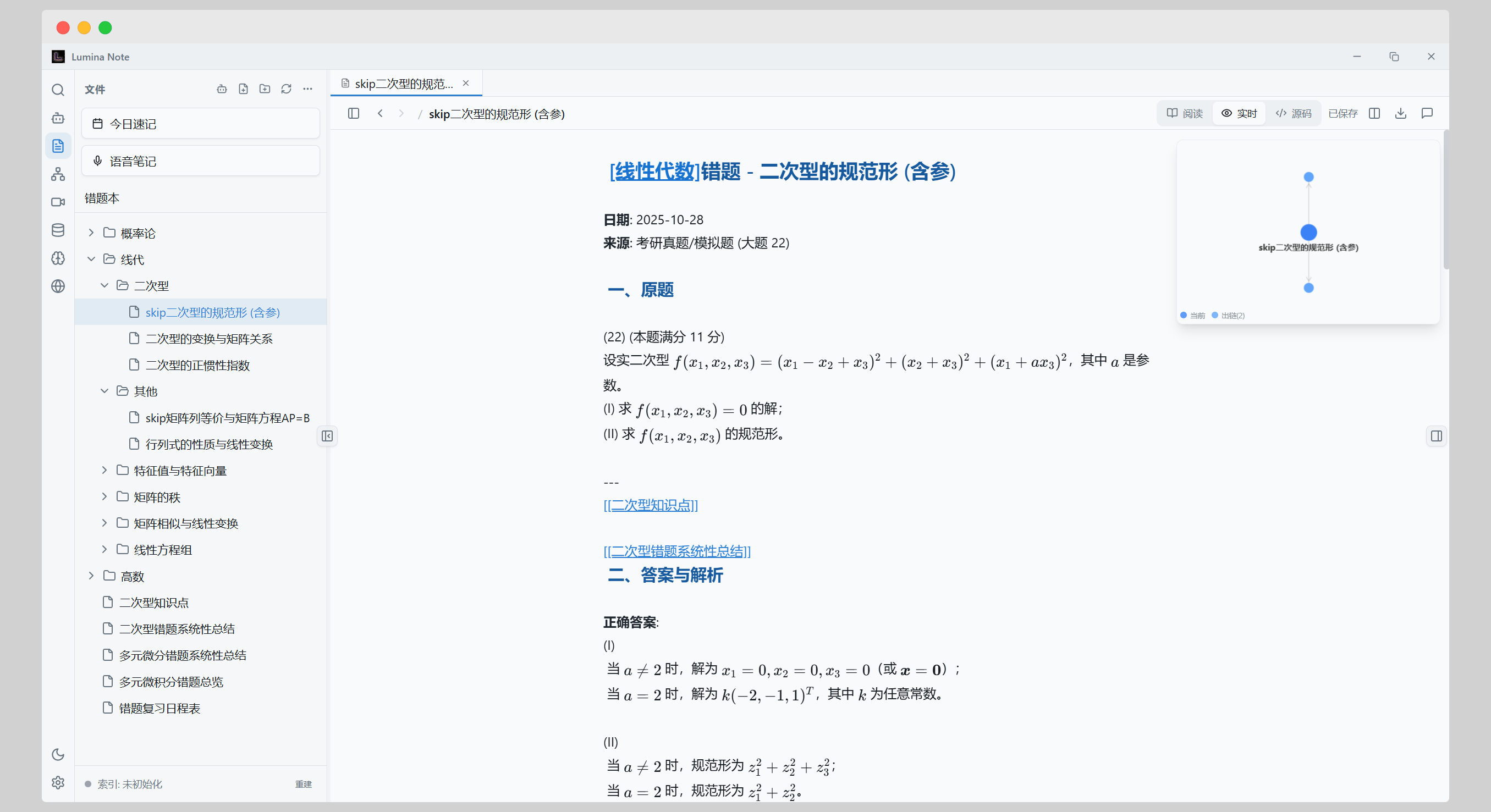Viewport: 1491px width, 812px height.
Task: Toggle dark mode with moon icon
Action: click(x=58, y=755)
